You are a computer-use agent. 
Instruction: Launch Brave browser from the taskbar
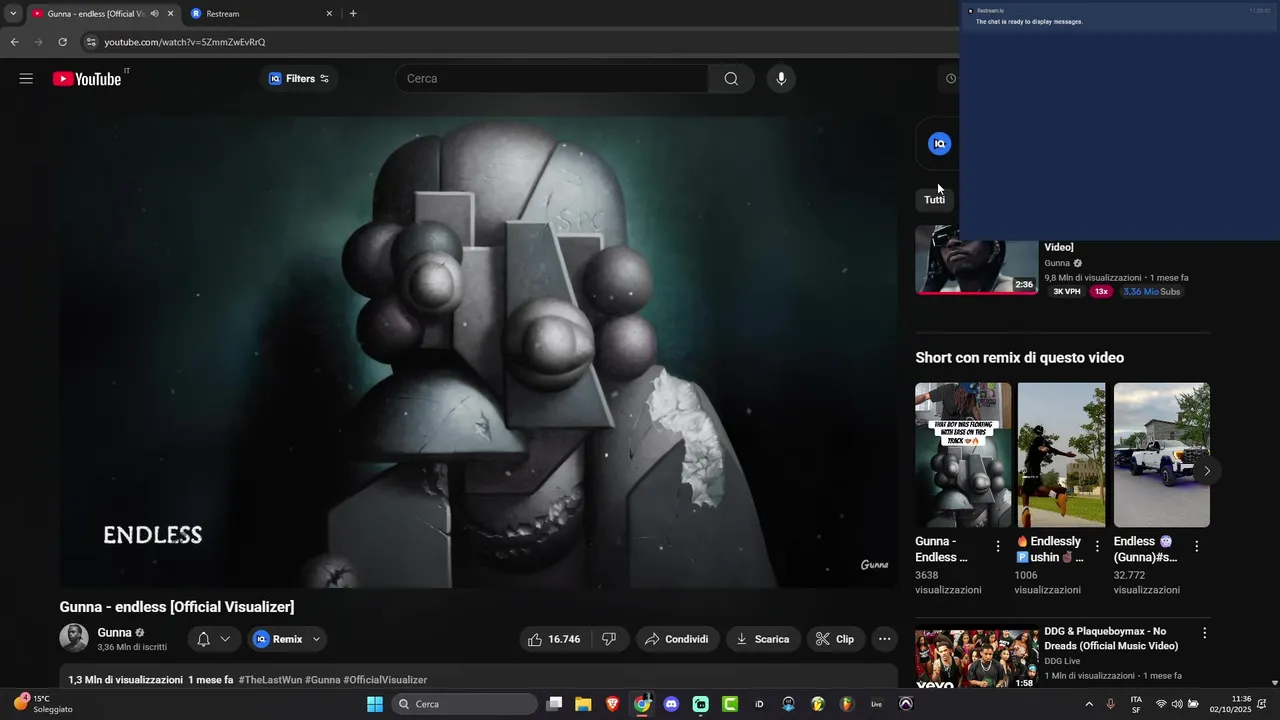612,704
